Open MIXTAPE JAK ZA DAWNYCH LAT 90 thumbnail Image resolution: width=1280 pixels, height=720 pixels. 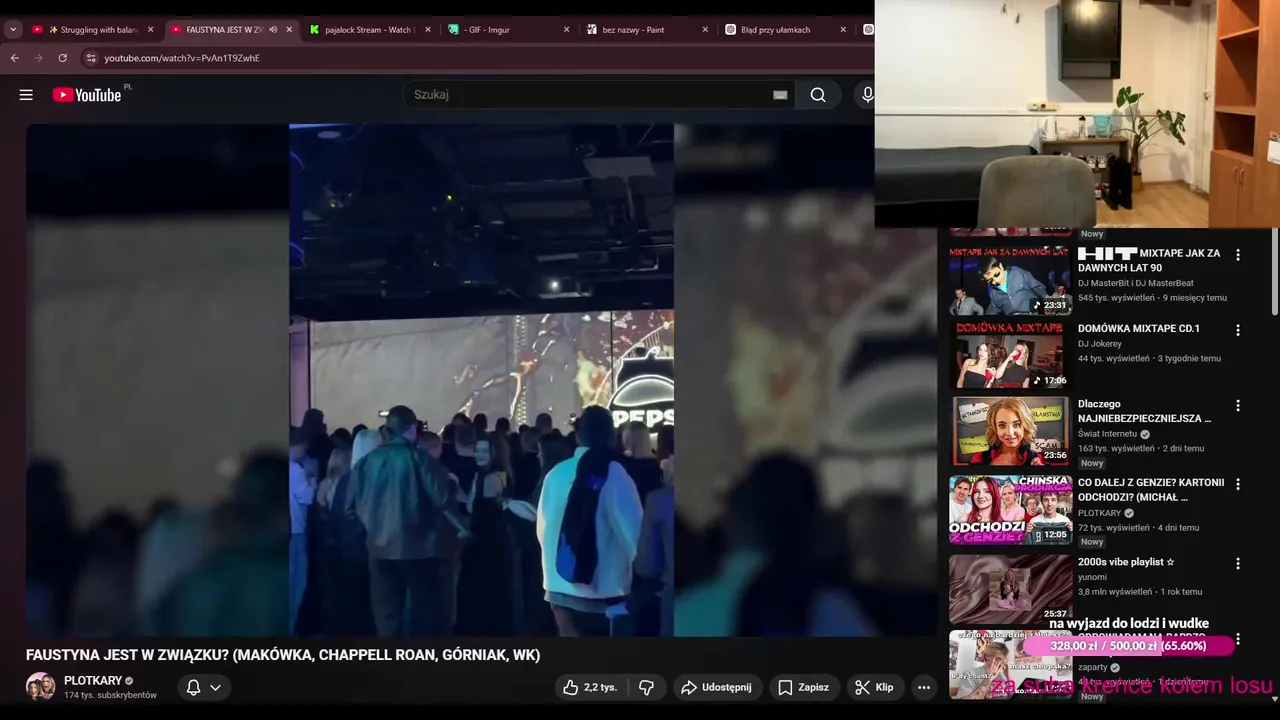(x=1010, y=280)
